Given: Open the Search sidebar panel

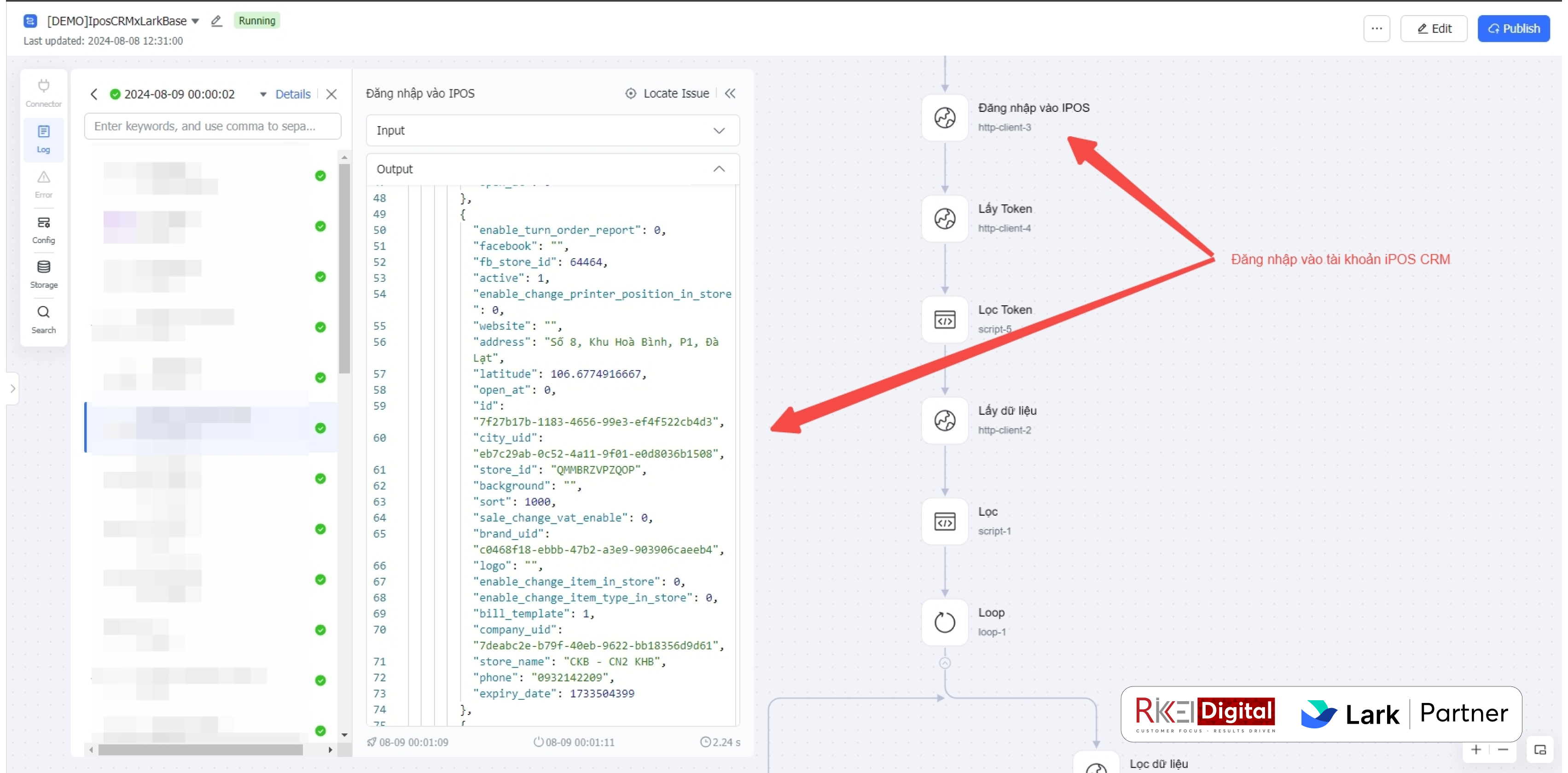Looking at the screenshot, I should click(43, 319).
